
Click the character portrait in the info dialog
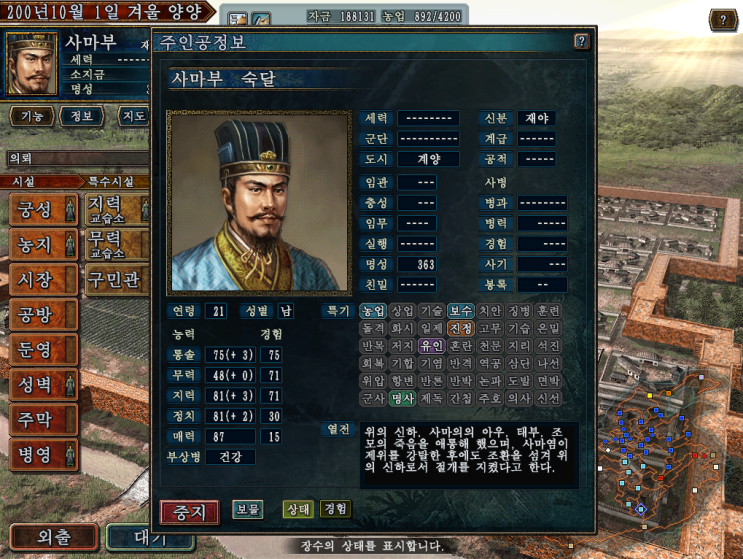259,203
